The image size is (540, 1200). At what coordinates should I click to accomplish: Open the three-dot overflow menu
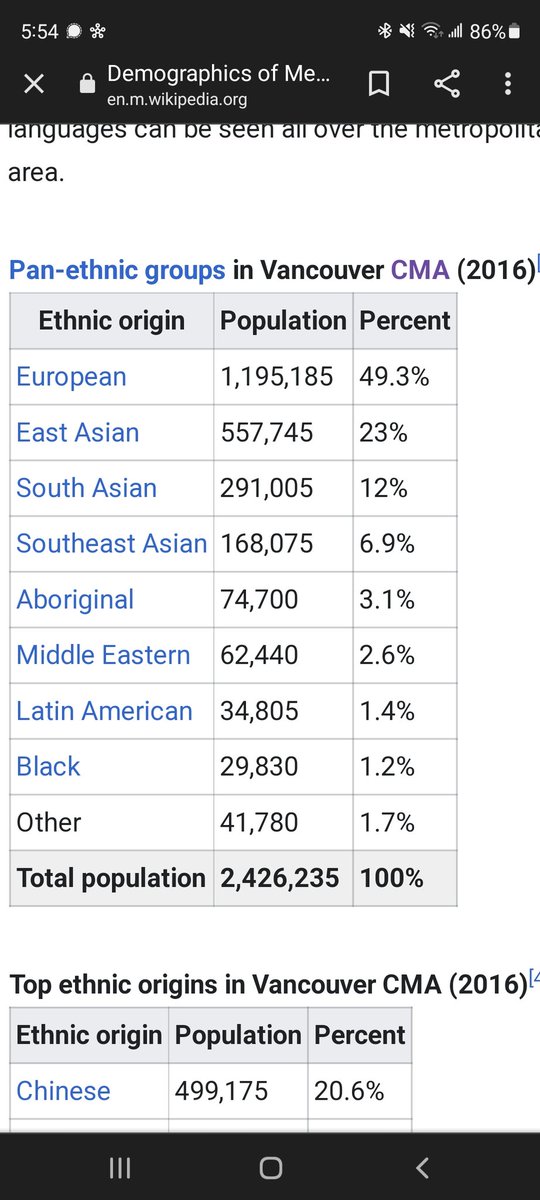508,85
